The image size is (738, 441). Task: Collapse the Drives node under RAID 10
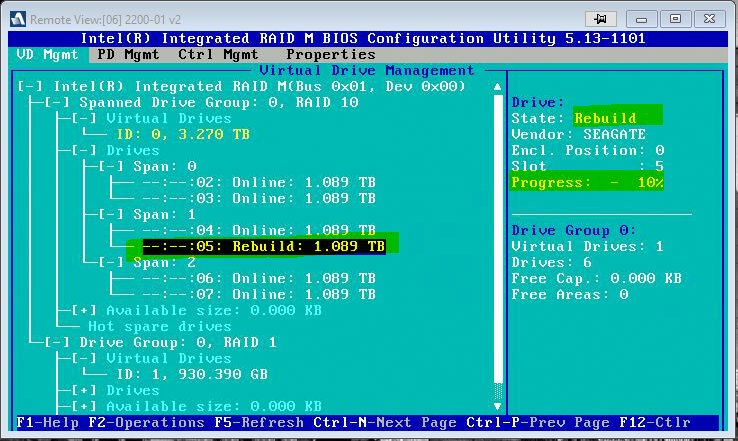84,151
